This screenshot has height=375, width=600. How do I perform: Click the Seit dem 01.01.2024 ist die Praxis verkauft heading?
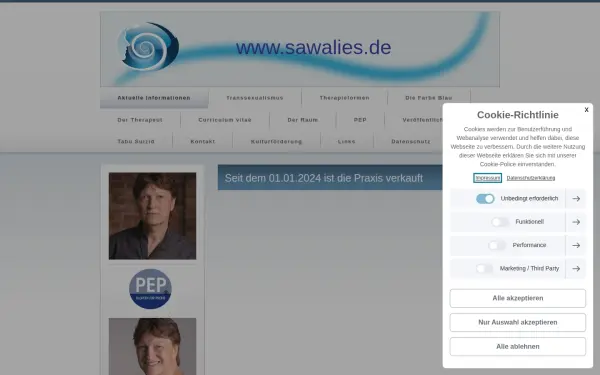pos(324,178)
